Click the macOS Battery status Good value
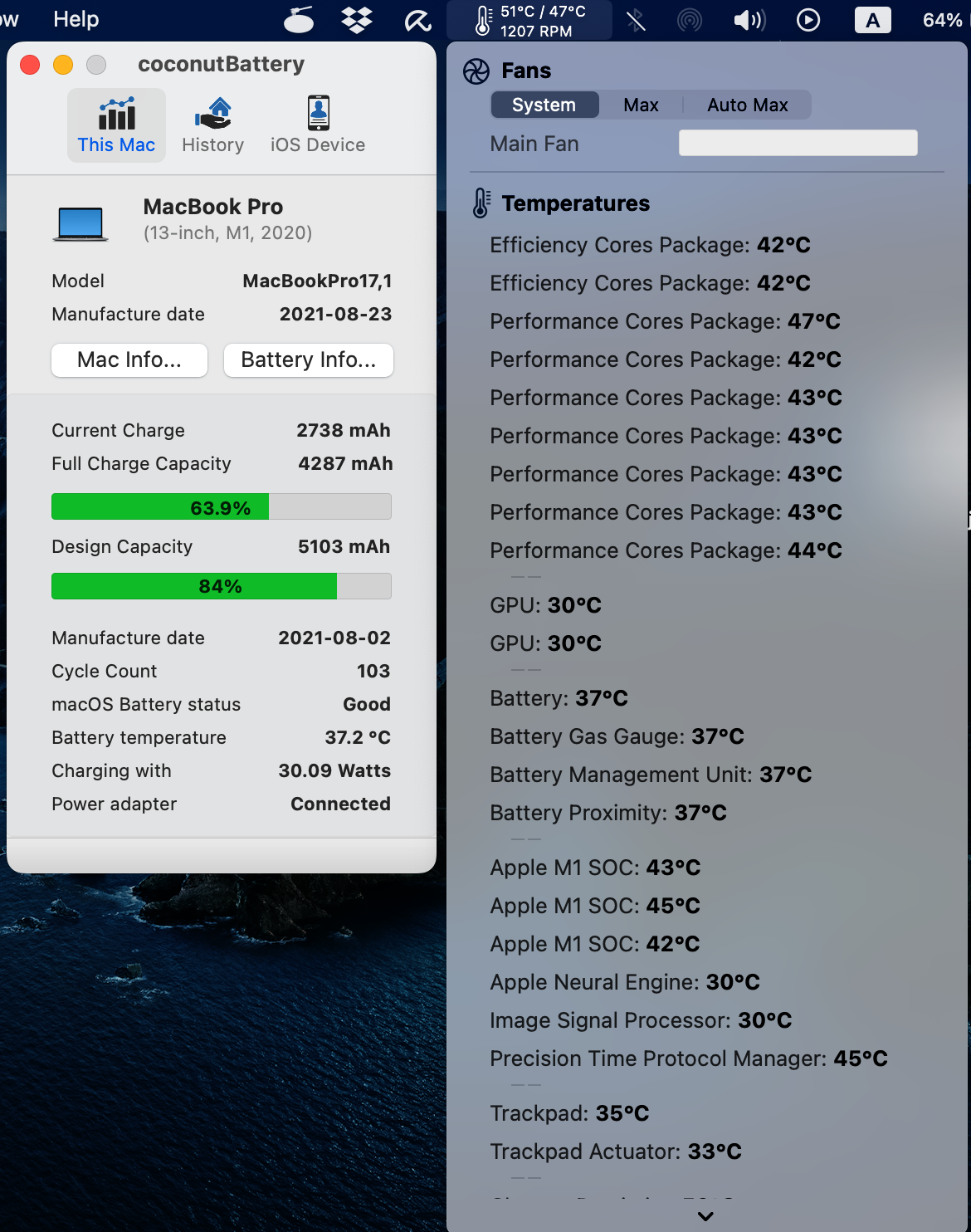Screen dimensions: 971x1232 (367, 704)
